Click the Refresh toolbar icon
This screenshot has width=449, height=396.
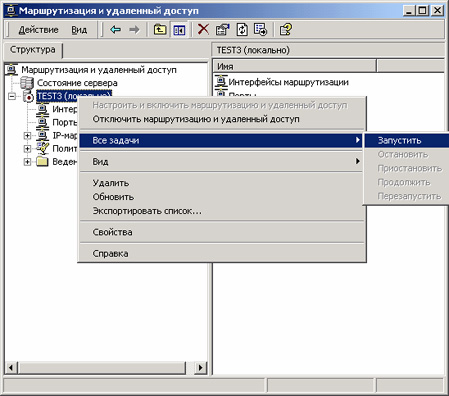point(242,30)
